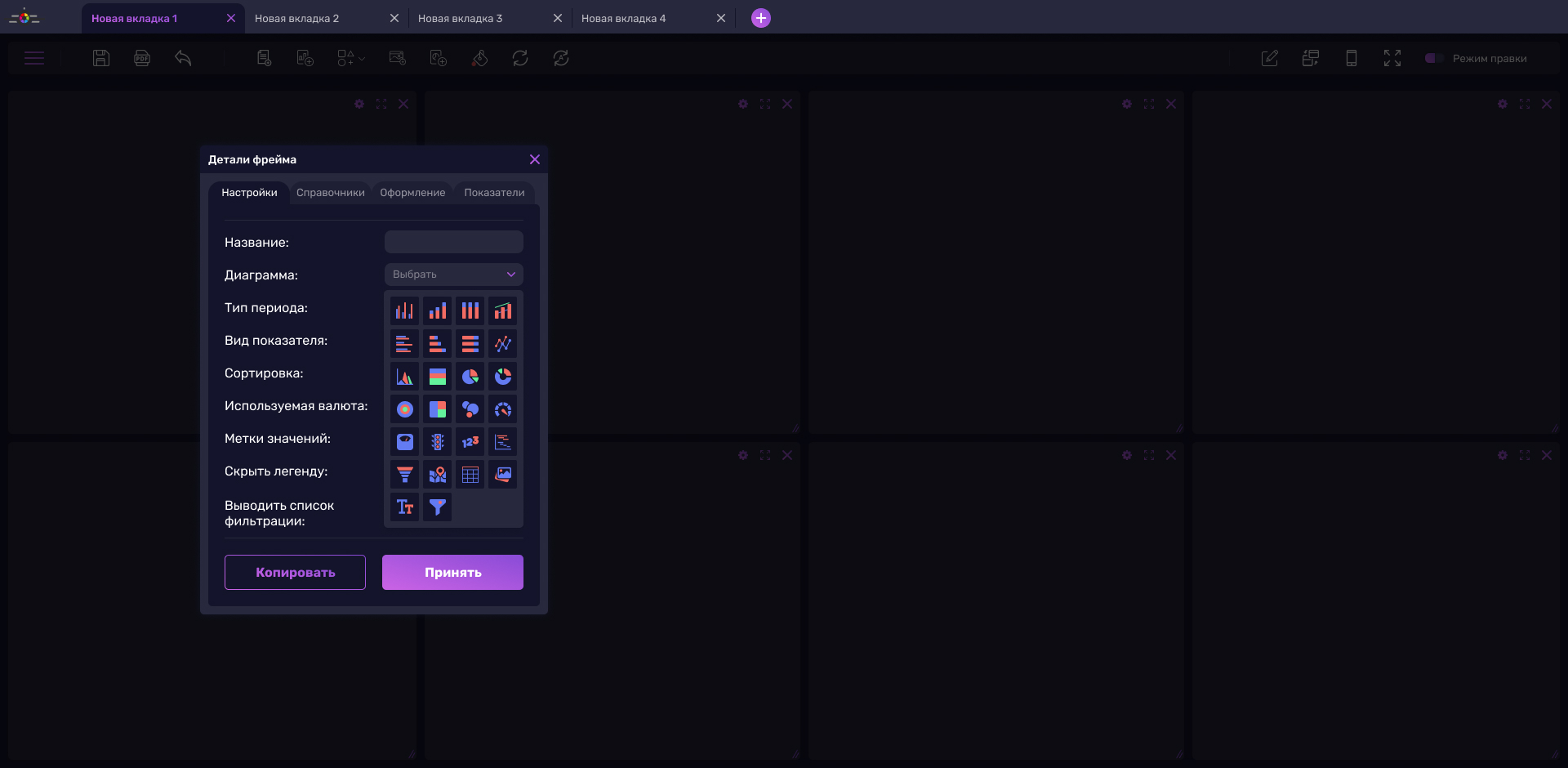The image size is (1568, 768).
Task: Choose the weighing scale indicator icon
Action: (405, 442)
